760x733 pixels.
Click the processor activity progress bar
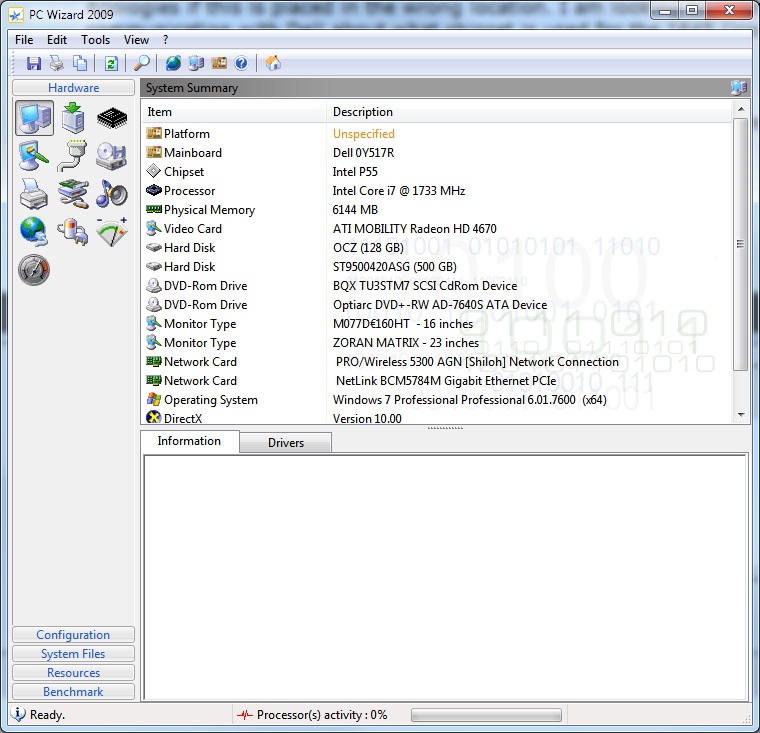coord(486,715)
